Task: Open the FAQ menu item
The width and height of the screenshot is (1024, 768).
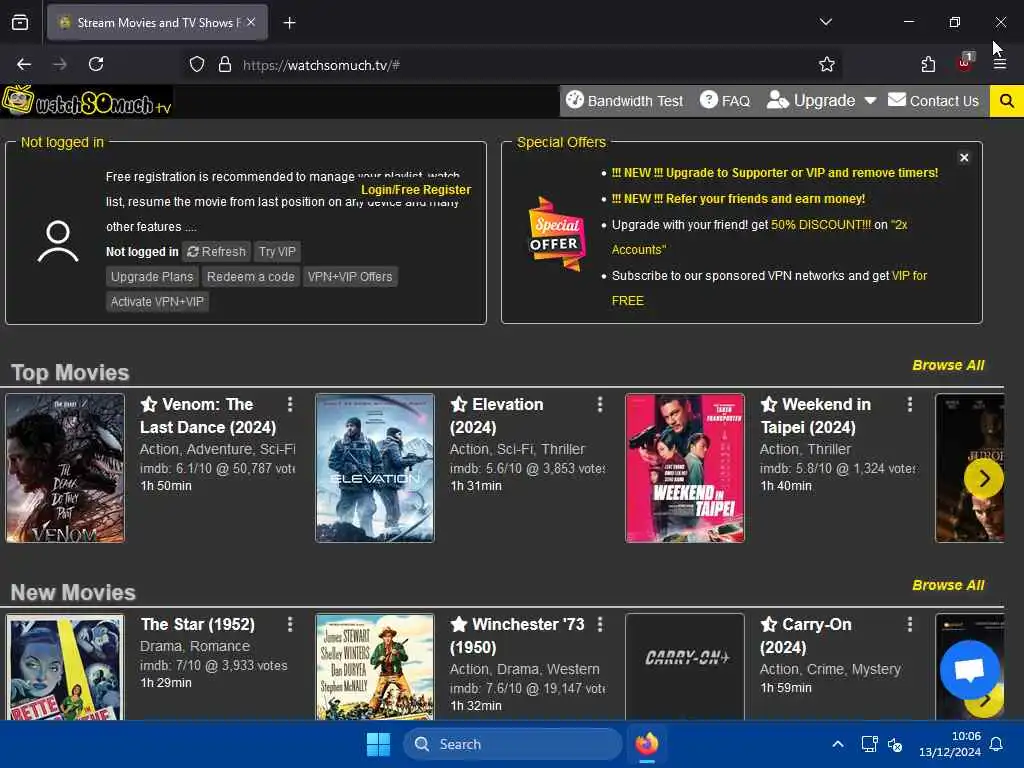Action: tap(725, 101)
